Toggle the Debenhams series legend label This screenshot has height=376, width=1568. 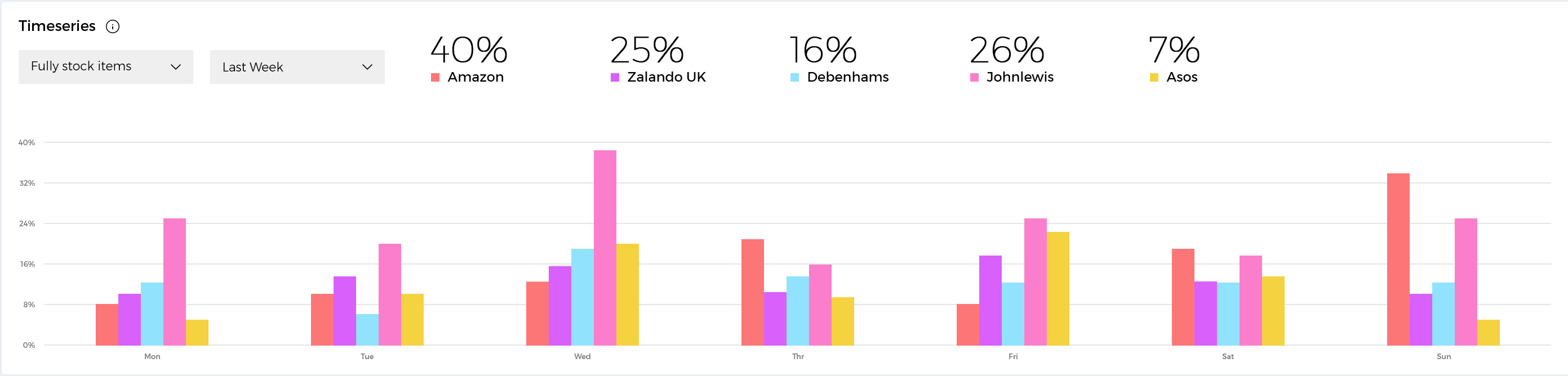[x=847, y=77]
